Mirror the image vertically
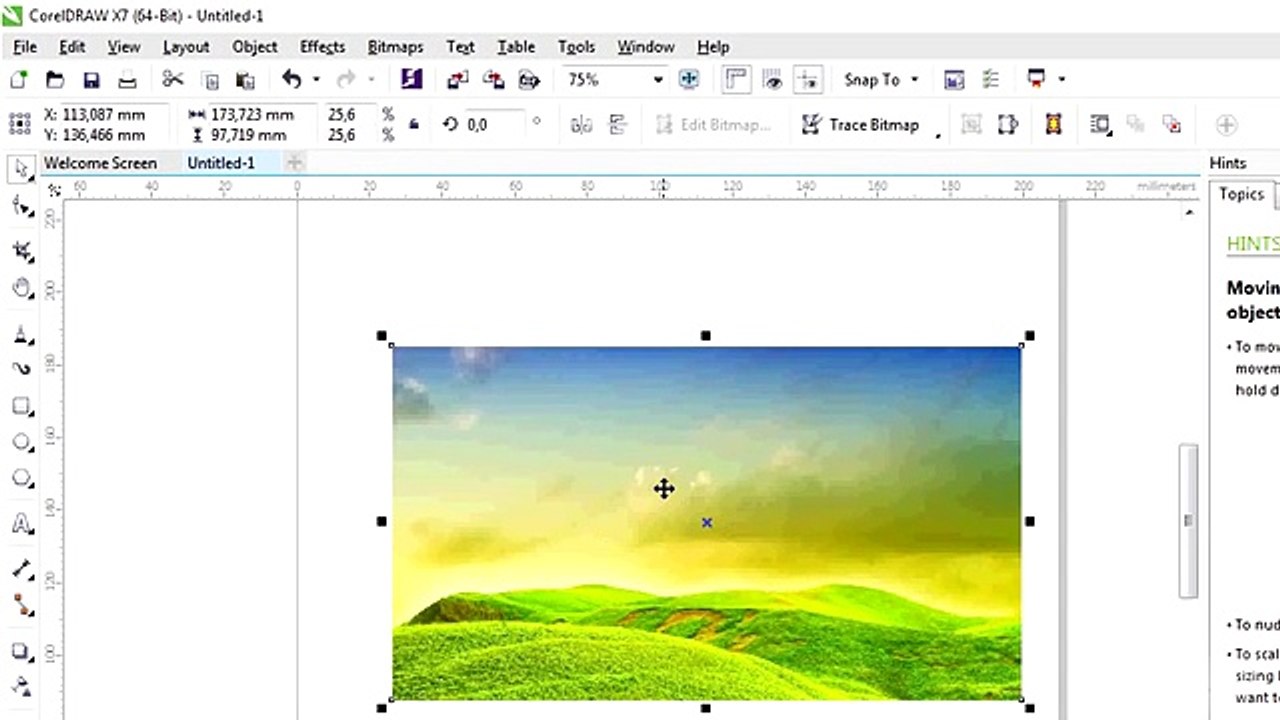This screenshot has width=1280, height=720. 617,124
